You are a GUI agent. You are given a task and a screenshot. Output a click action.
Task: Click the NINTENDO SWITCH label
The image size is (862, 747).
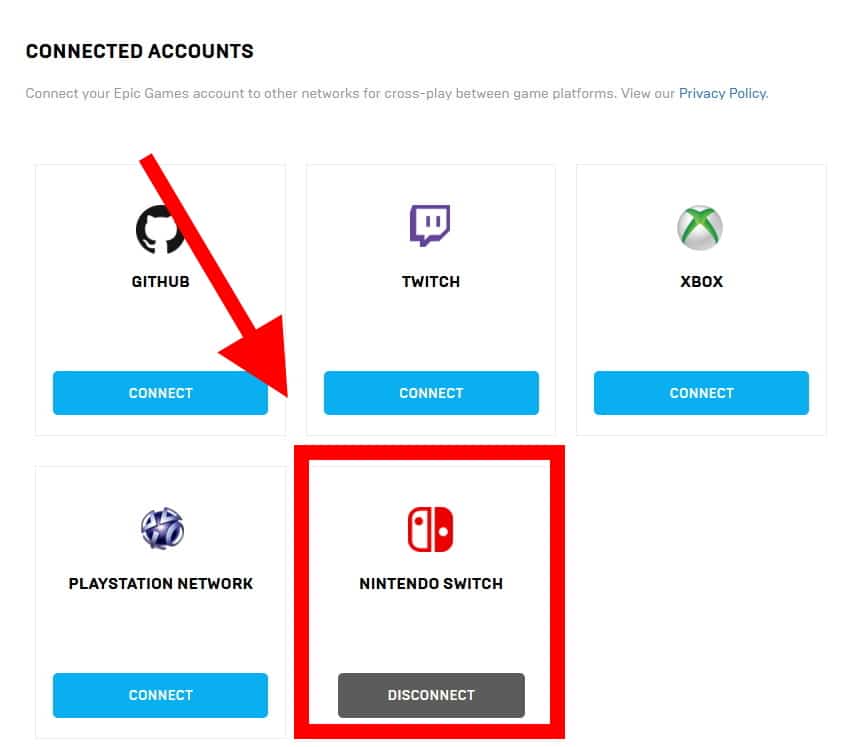coord(431,584)
